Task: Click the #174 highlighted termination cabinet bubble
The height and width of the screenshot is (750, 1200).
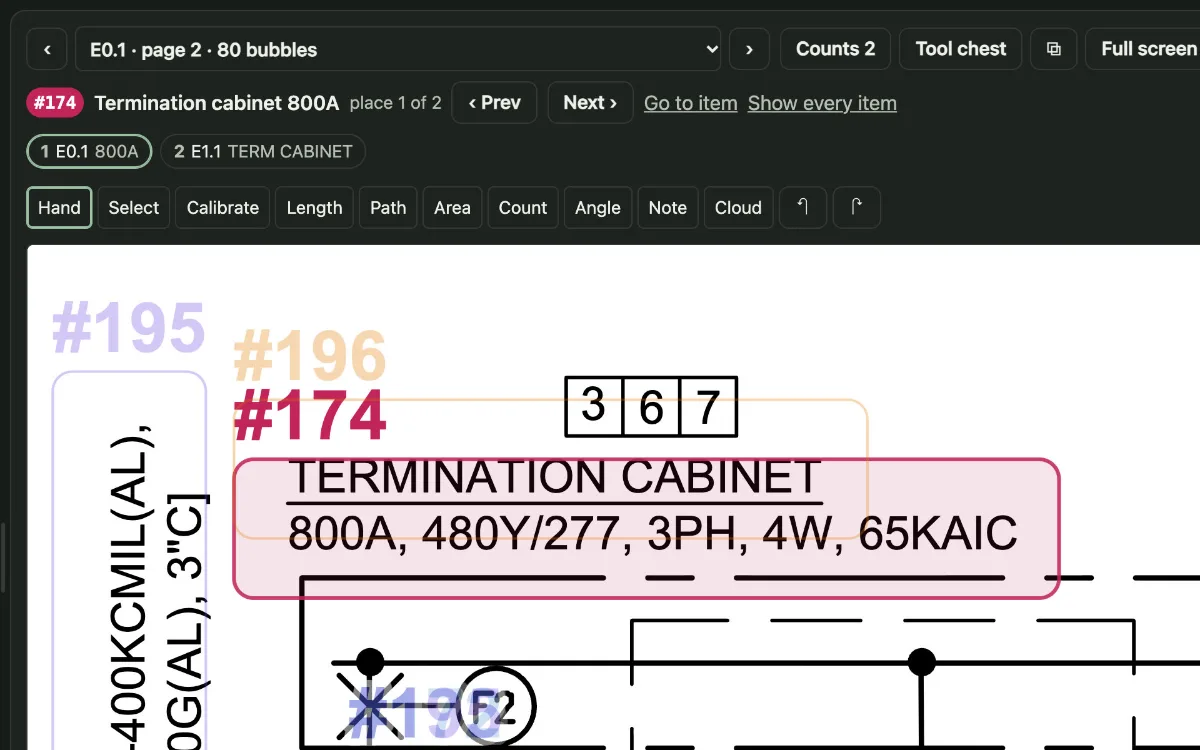Action: 646,529
